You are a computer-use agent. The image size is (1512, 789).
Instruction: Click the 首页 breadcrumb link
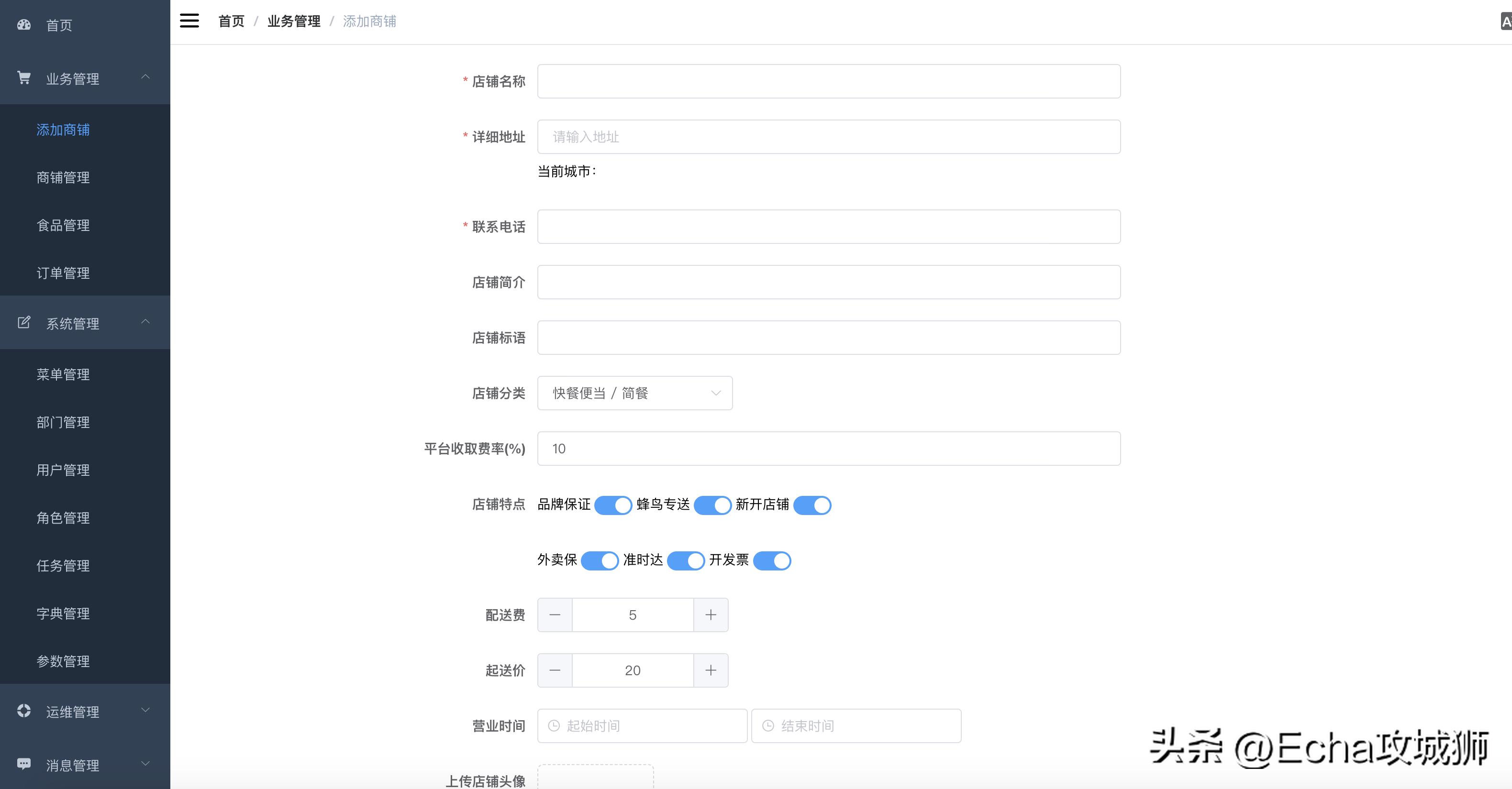coord(231,21)
